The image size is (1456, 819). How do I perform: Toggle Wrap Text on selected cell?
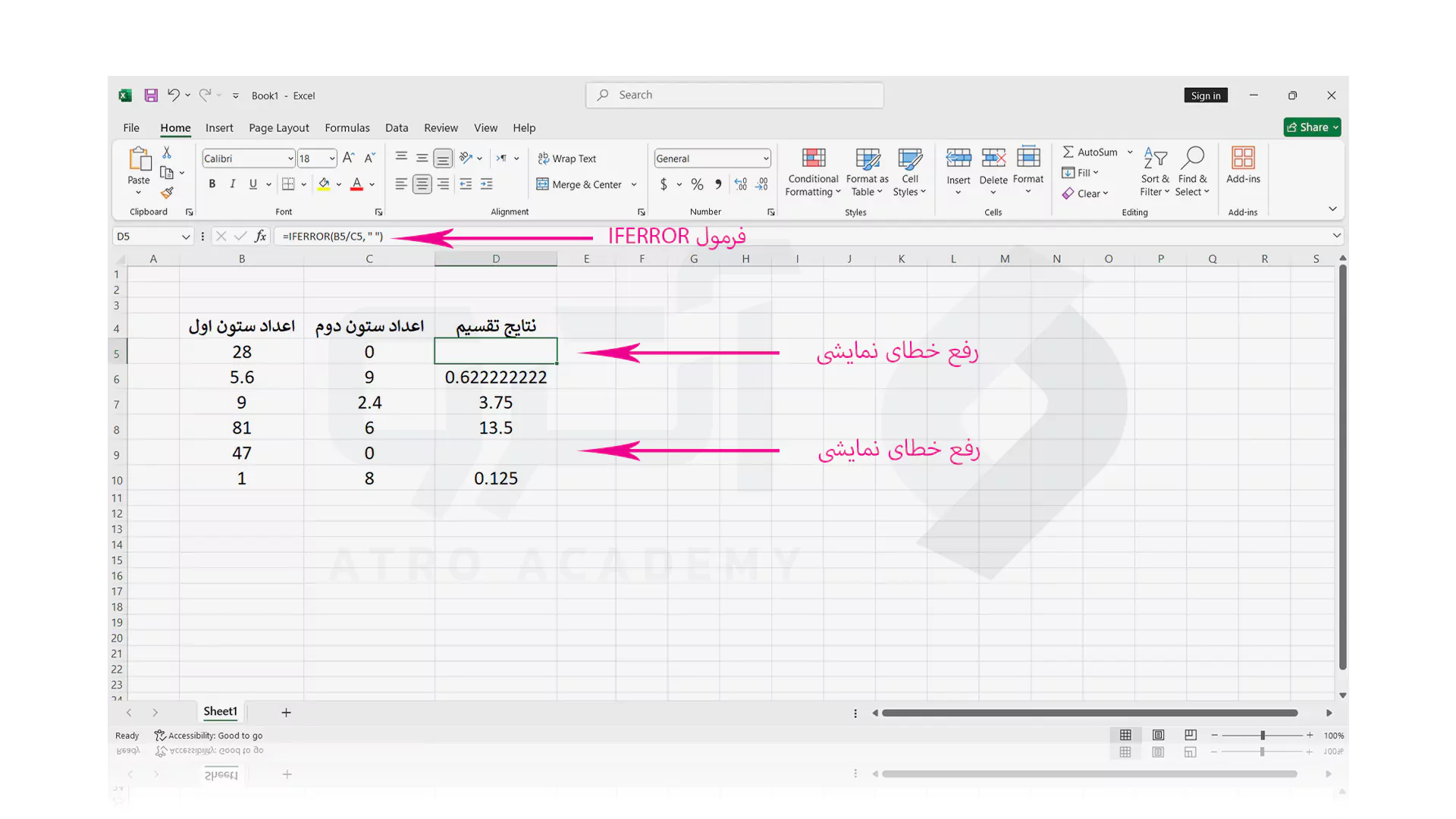[x=566, y=158]
